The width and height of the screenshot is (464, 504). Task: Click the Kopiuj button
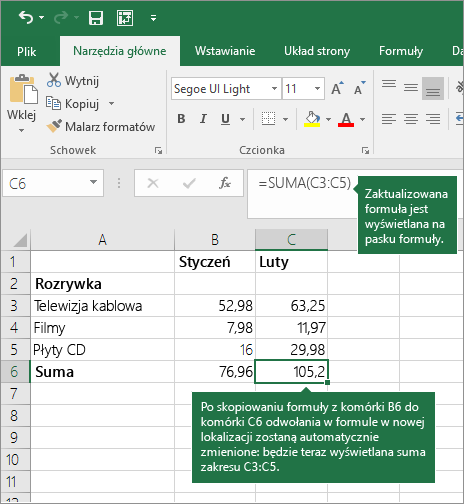click(x=73, y=104)
